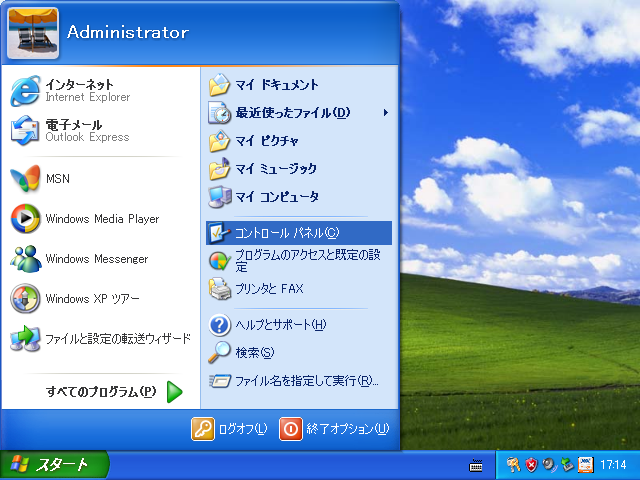This screenshot has height=480, width=640.
Task: Click the speaker-like tray icon
Action: 549,465
